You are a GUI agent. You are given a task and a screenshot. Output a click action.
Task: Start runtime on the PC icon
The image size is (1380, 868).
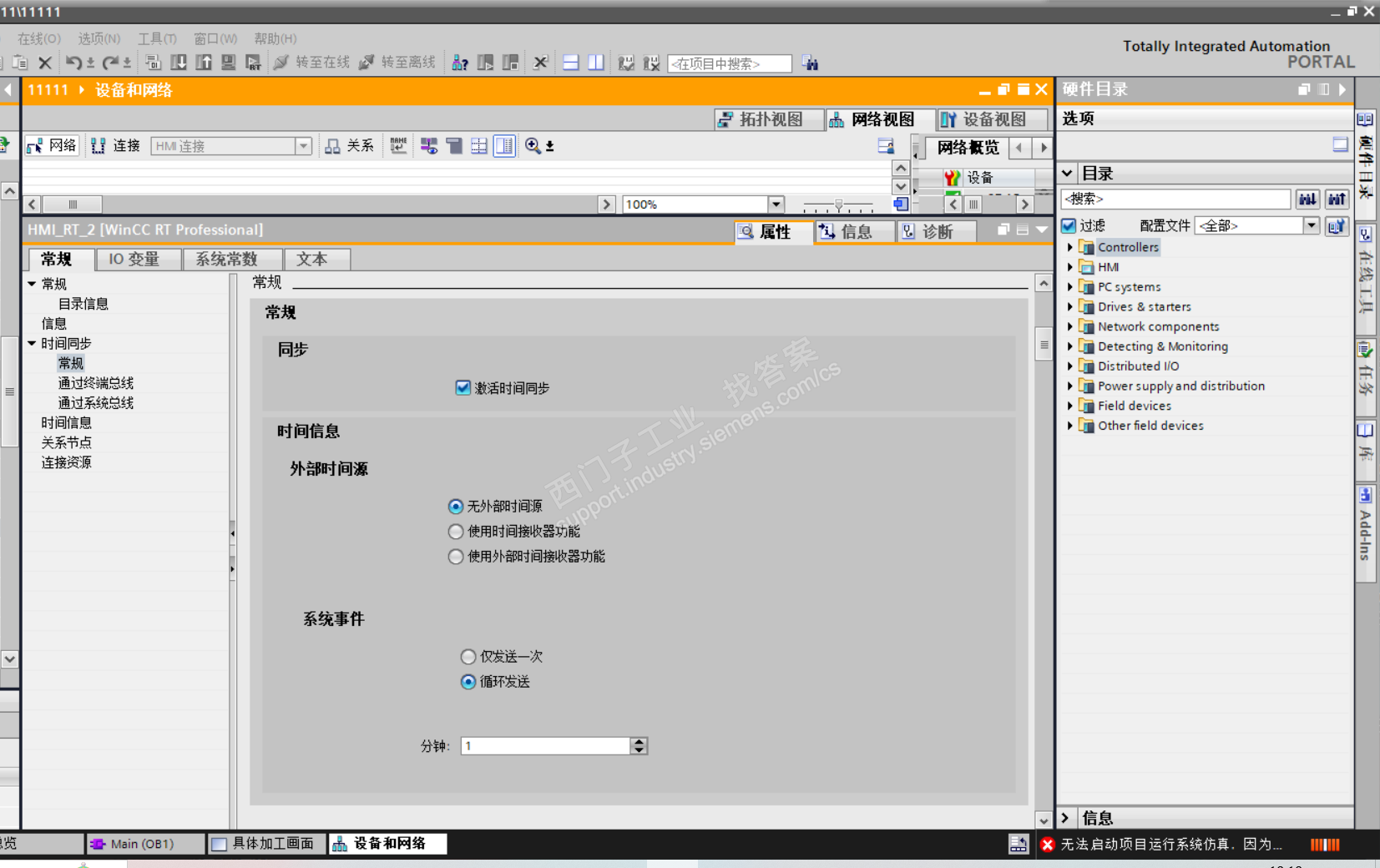[x=253, y=63]
